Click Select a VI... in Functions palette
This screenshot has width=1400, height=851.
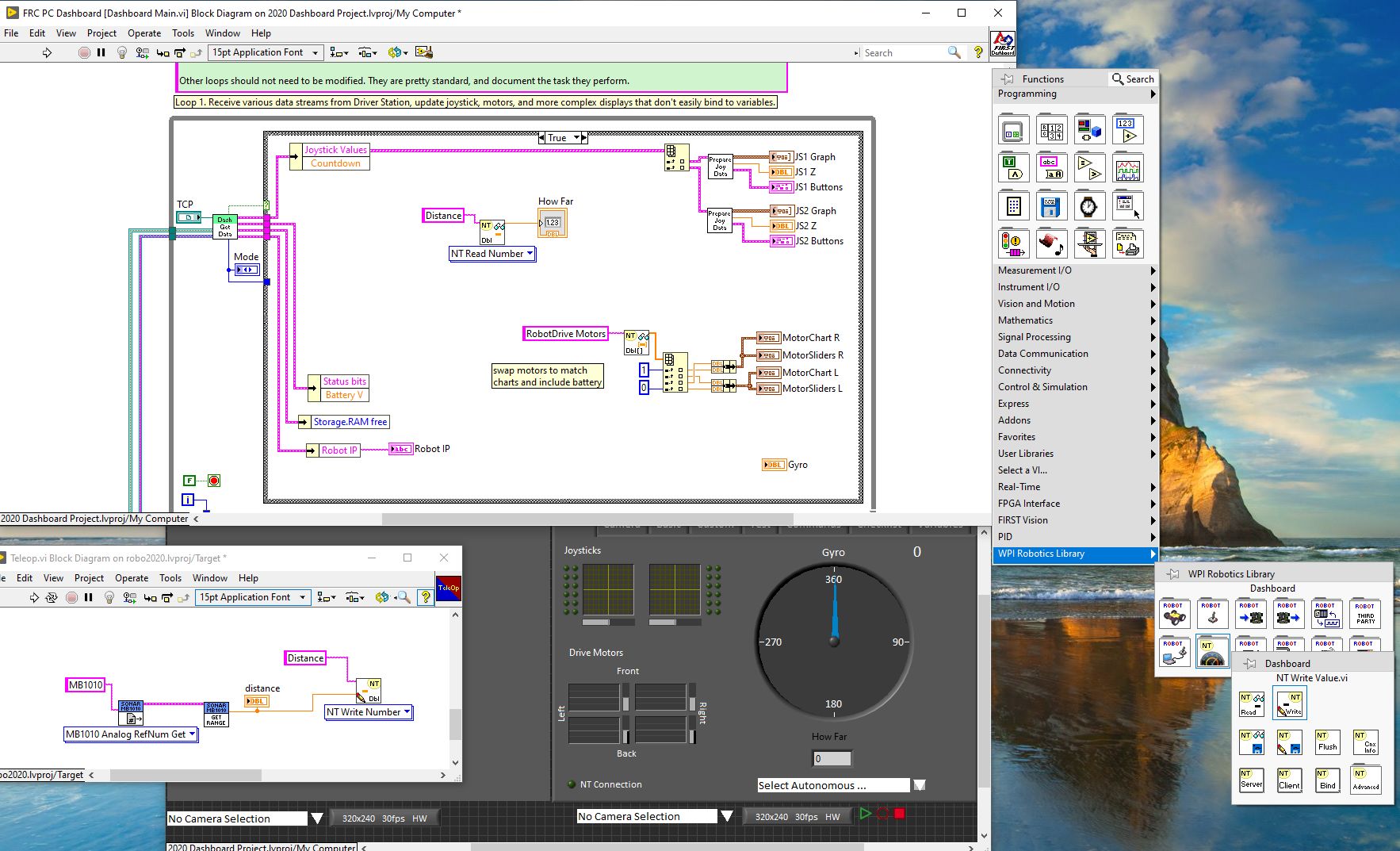pyautogui.click(x=1076, y=470)
